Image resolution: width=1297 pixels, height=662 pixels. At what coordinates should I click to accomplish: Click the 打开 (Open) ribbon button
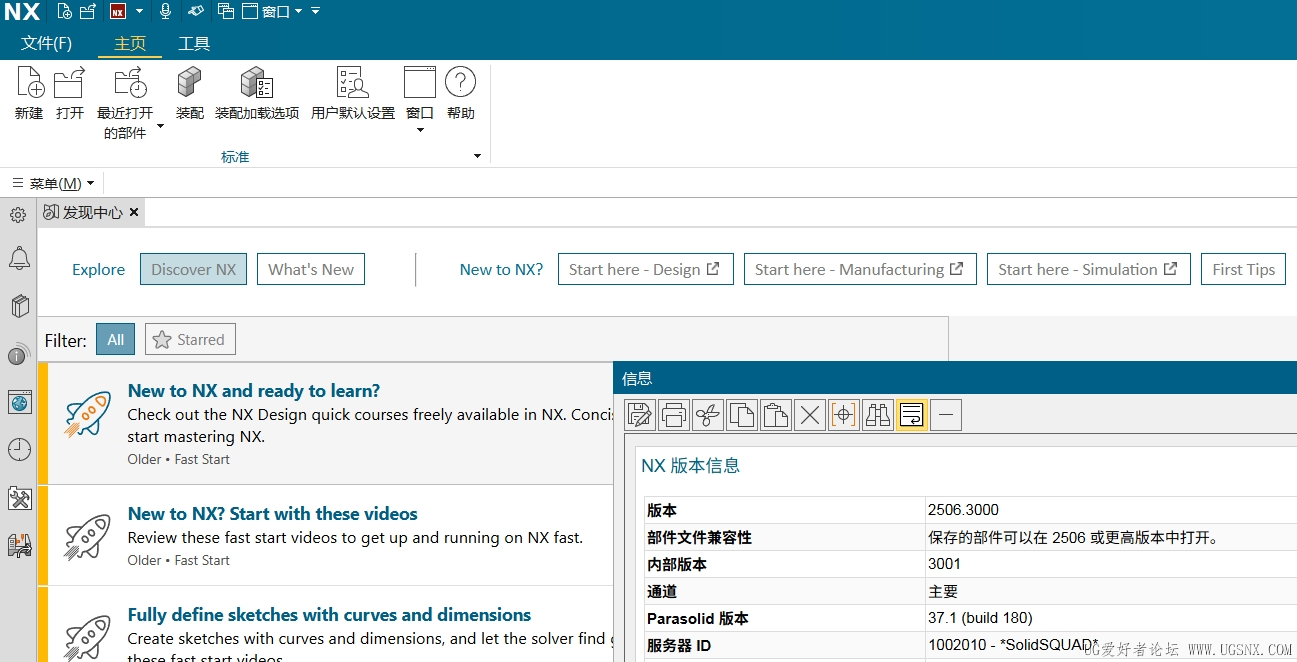[70, 94]
